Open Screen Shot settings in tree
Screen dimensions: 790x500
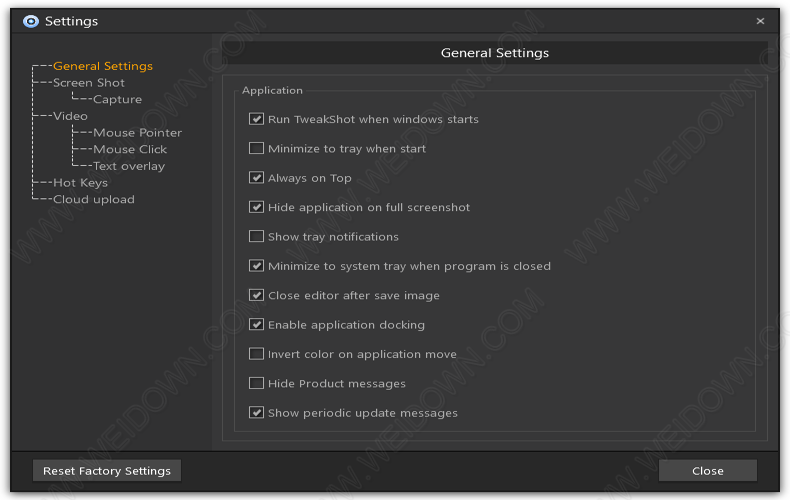[x=89, y=83]
